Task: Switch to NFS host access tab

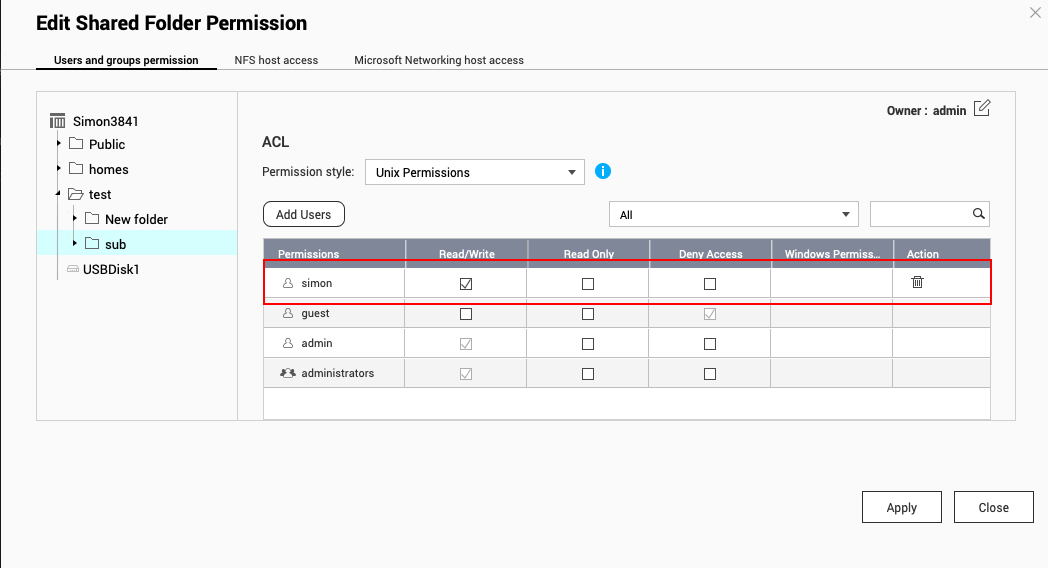Action: point(276,60)
